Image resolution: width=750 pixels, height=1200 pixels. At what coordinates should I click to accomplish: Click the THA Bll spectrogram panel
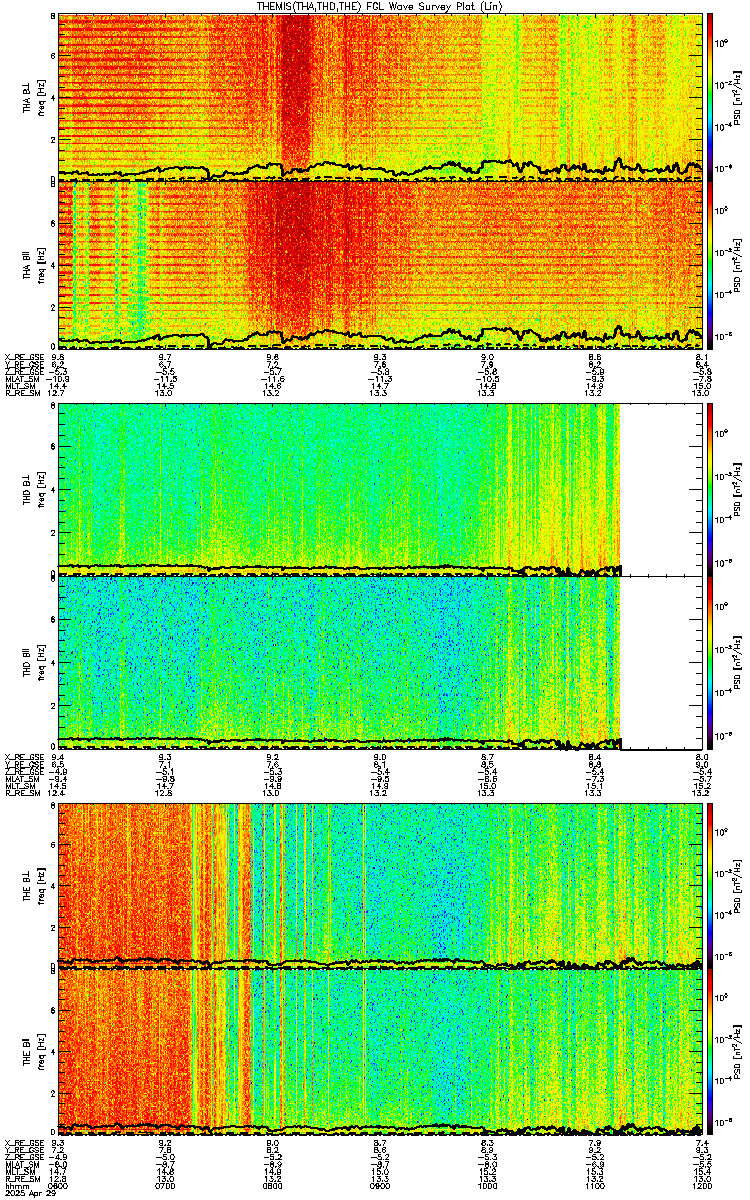(381, 264)
